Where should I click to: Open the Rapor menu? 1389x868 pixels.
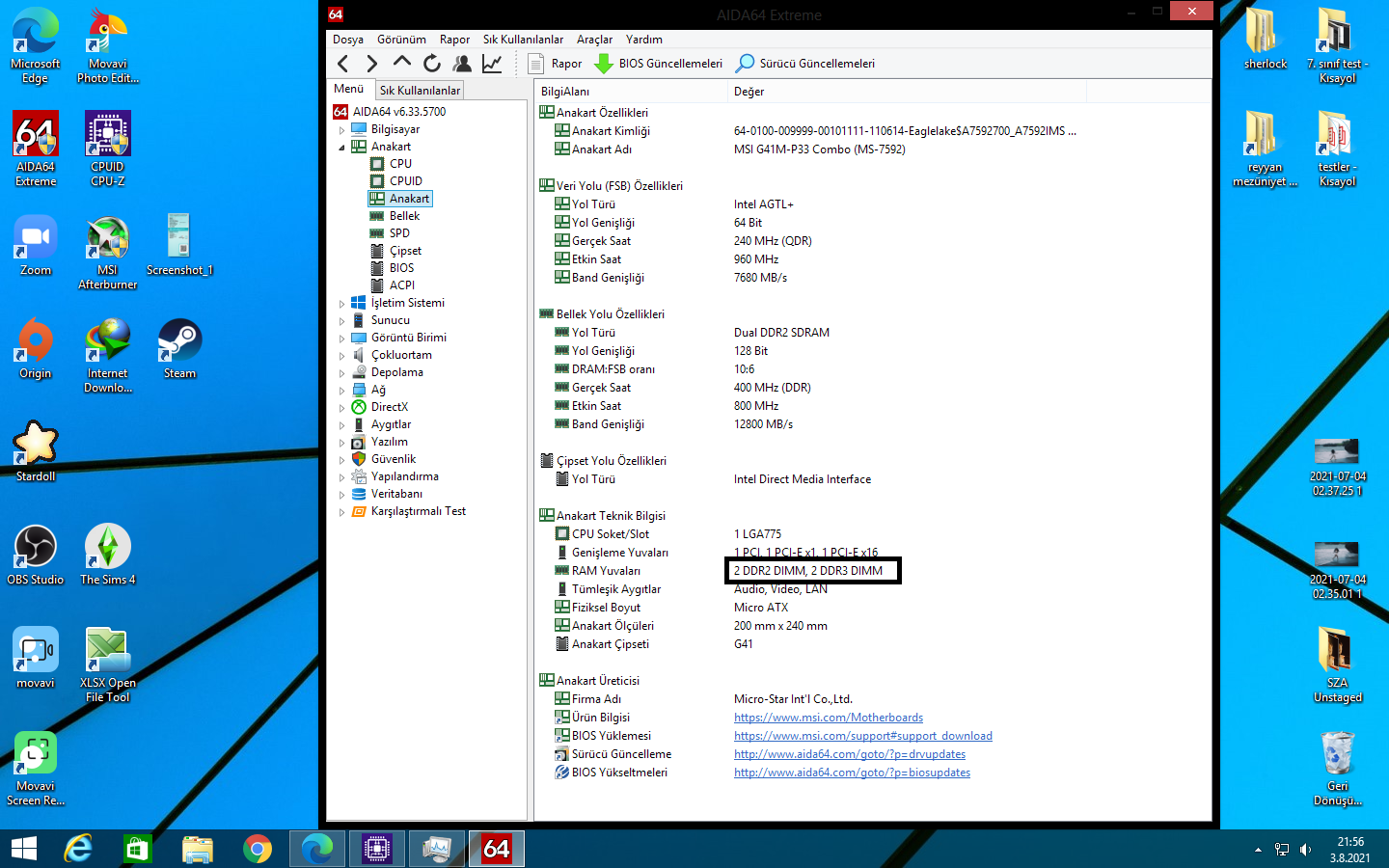click(454, 40)
